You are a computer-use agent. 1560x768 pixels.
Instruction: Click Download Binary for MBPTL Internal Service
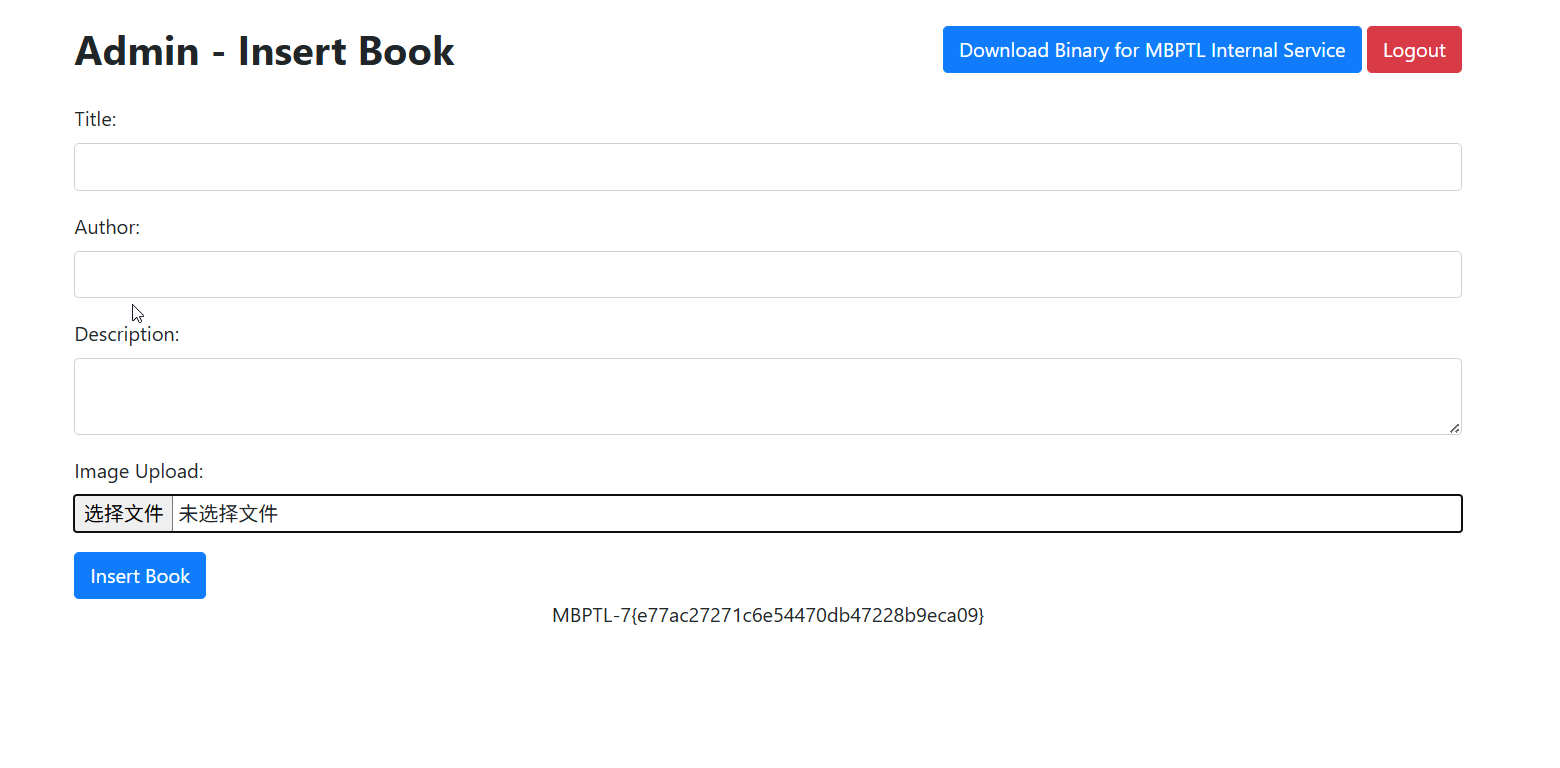point(1151,50)
